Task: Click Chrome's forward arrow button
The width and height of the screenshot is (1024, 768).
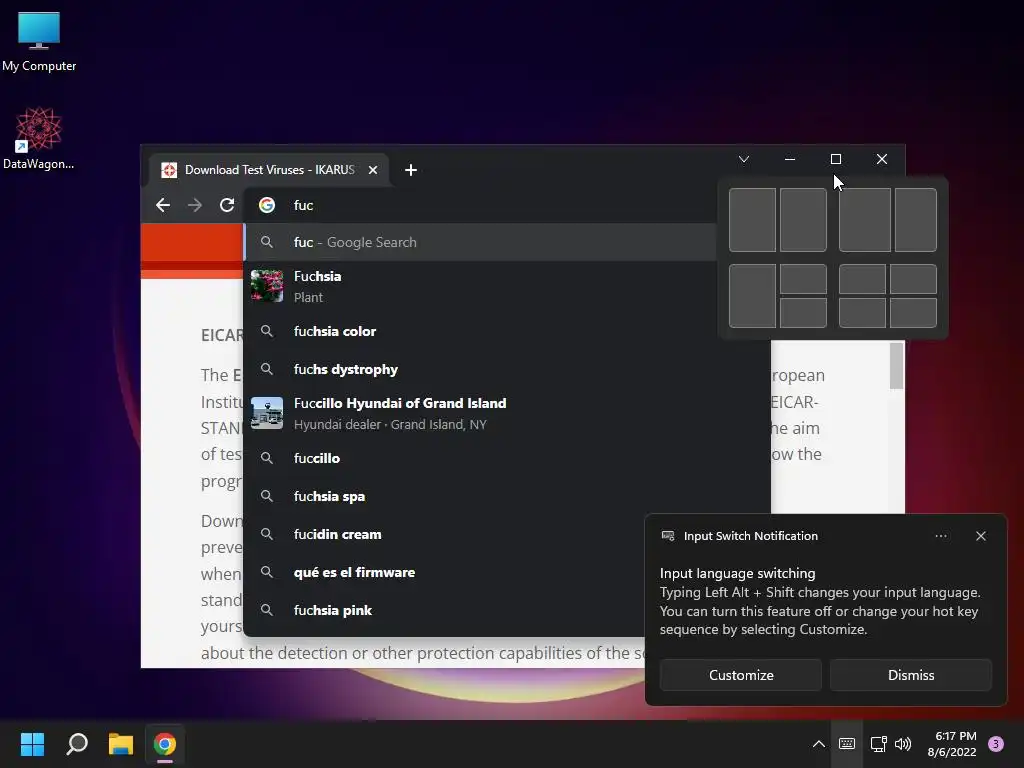Action: (195, 205)
